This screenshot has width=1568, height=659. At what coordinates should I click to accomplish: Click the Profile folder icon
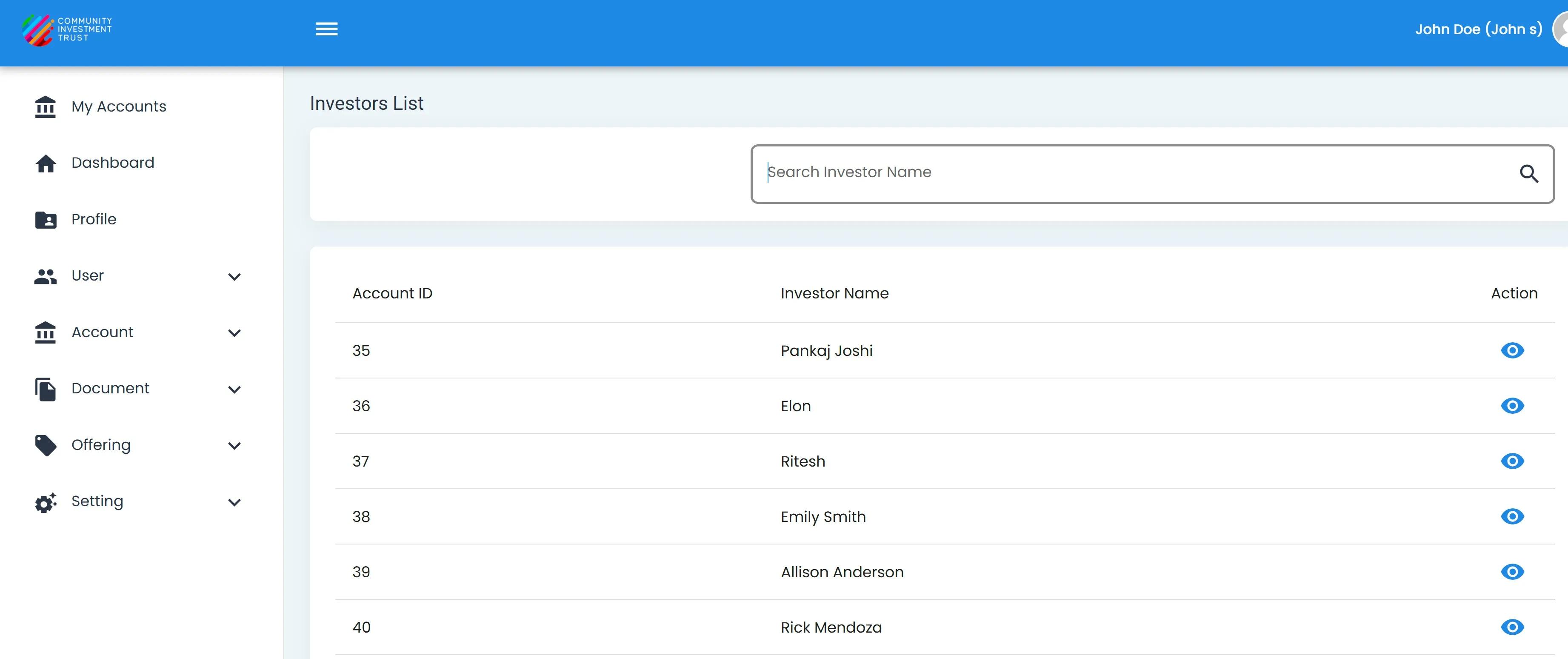45,220
